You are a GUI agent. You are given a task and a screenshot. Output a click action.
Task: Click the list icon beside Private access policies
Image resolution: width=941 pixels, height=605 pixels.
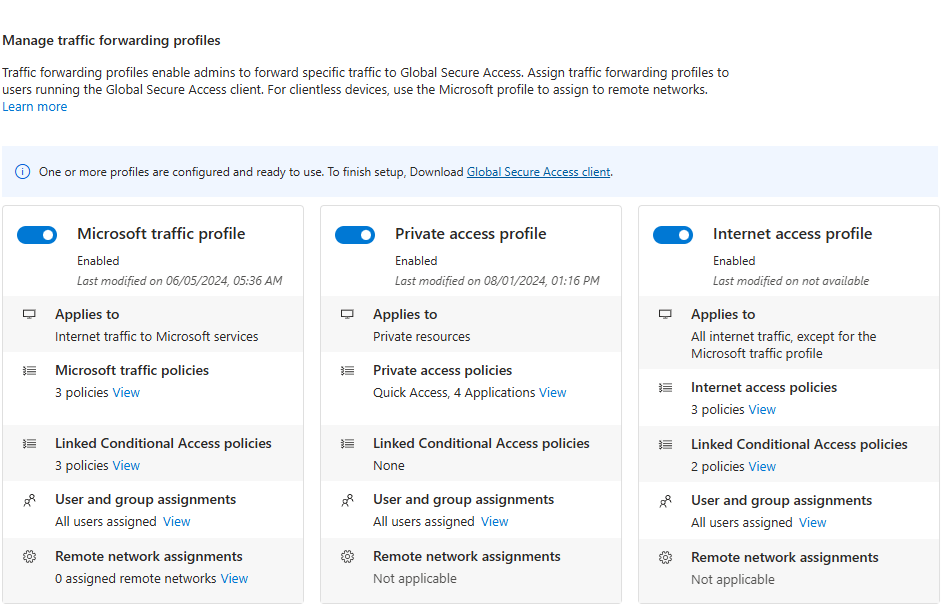coord(347,370)
